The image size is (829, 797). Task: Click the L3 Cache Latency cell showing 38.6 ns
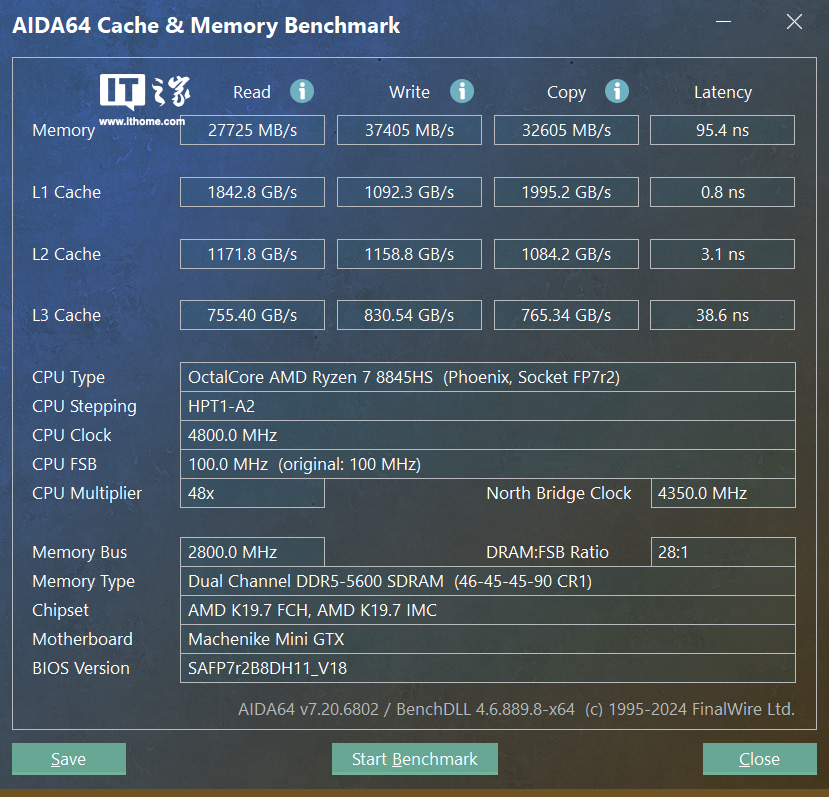[x=722, y=315]
